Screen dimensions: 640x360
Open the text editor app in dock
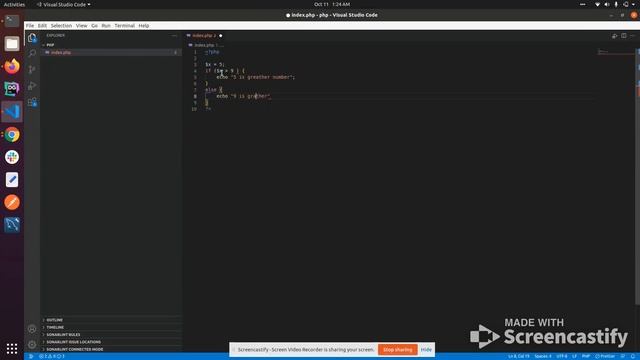tap(12, 180)
